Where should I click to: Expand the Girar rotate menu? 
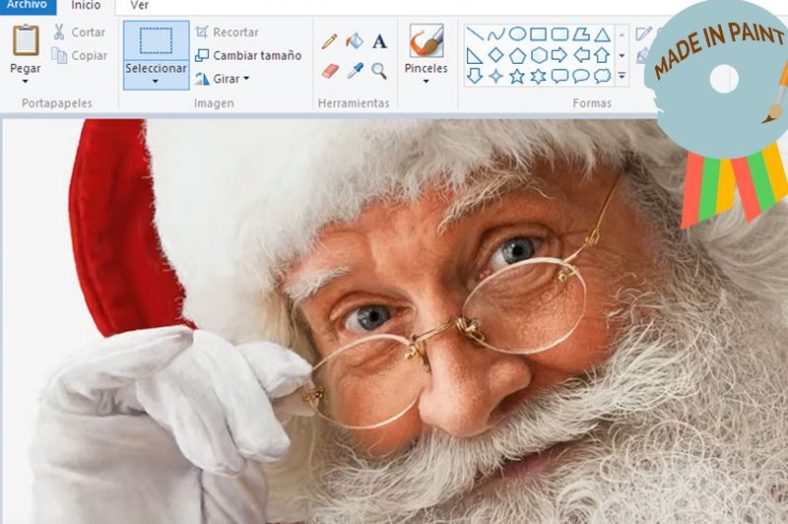click(x=246, y=79)
